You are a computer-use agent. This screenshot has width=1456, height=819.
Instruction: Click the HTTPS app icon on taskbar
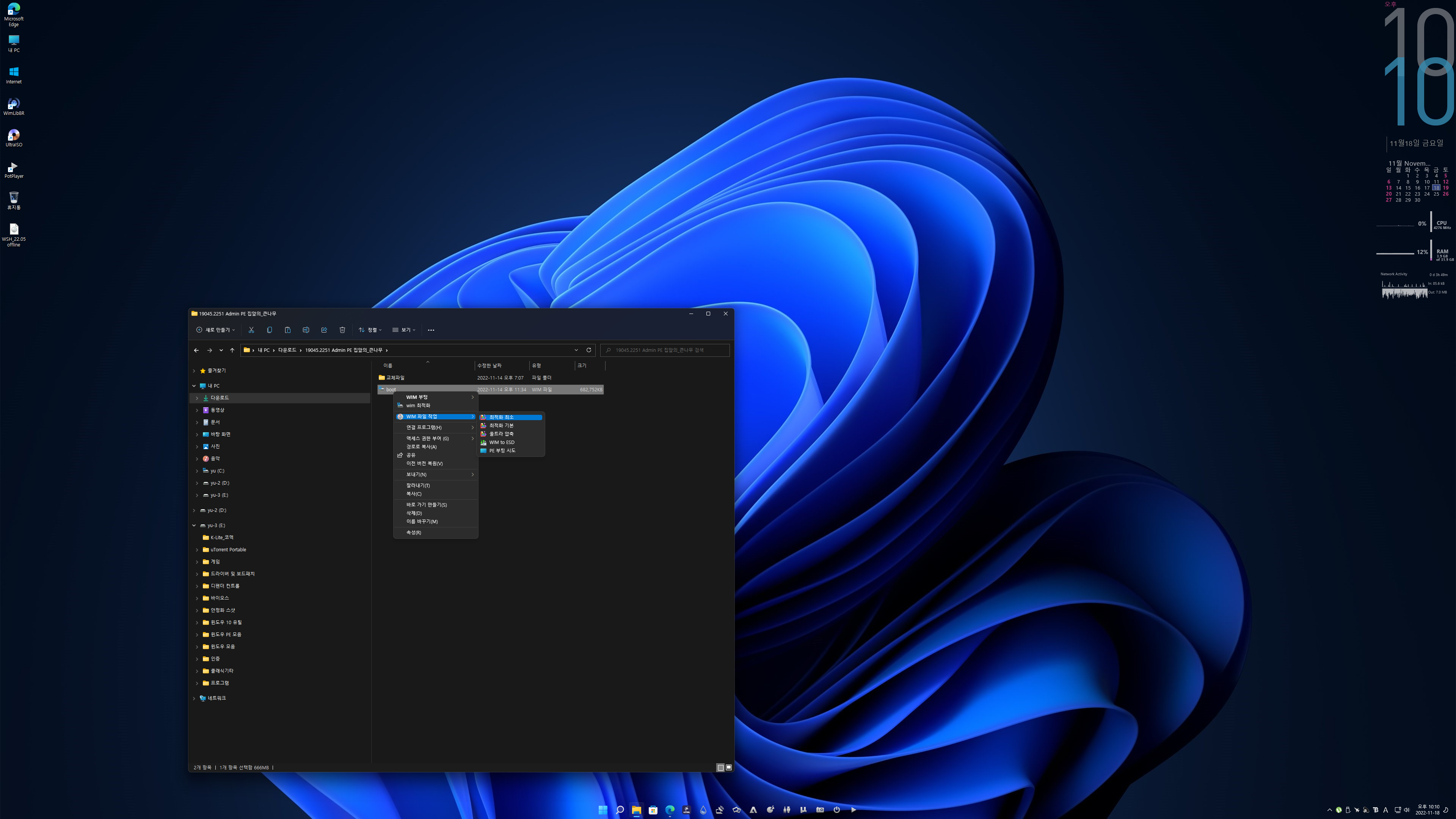(686, 810)
